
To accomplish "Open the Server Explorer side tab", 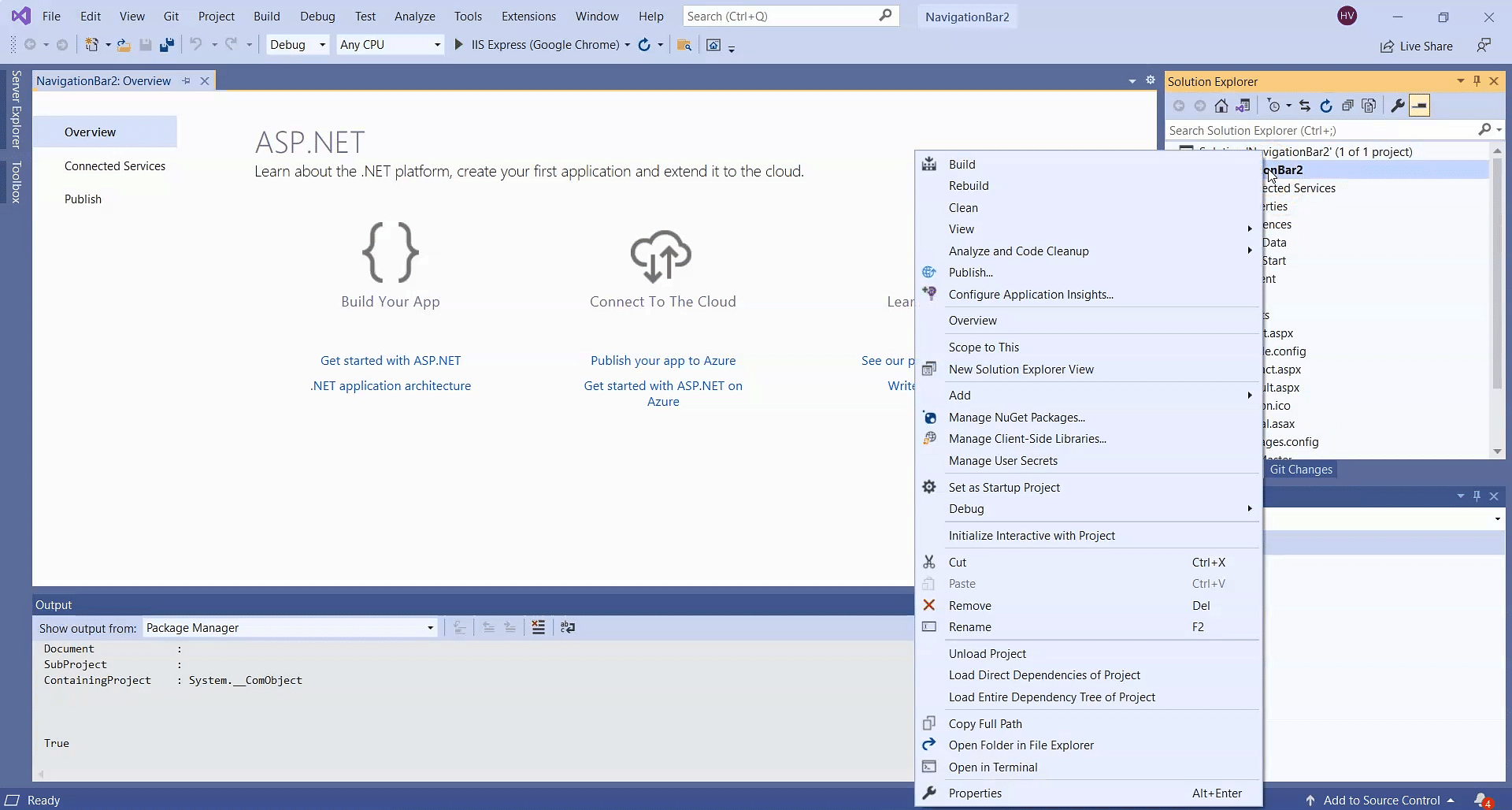I will click(16, 109).
